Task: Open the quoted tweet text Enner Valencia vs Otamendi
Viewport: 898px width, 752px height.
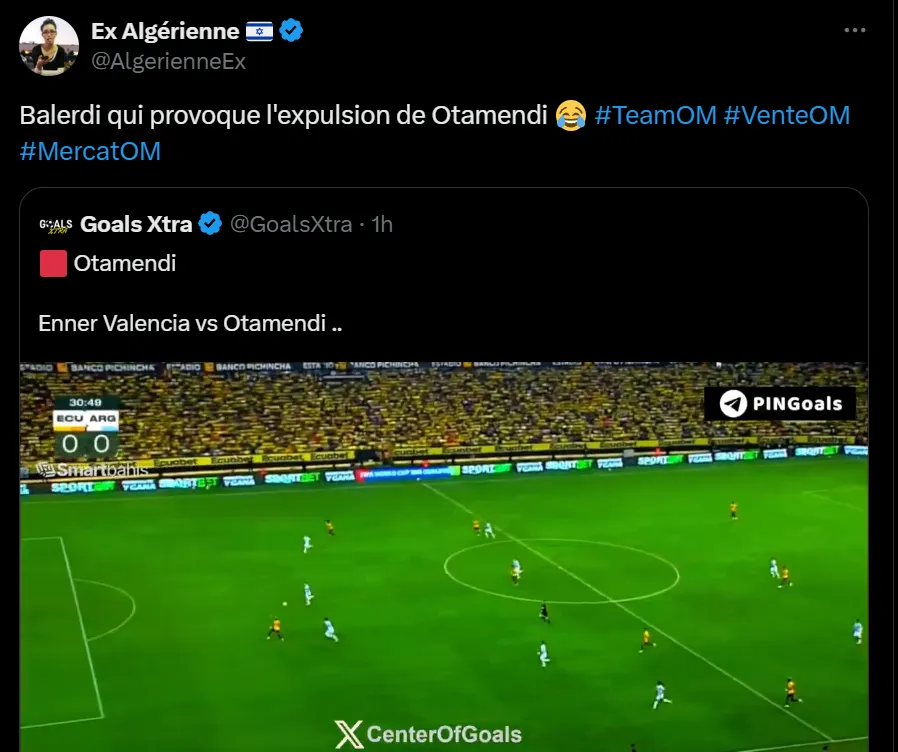Action: (190, 323)
